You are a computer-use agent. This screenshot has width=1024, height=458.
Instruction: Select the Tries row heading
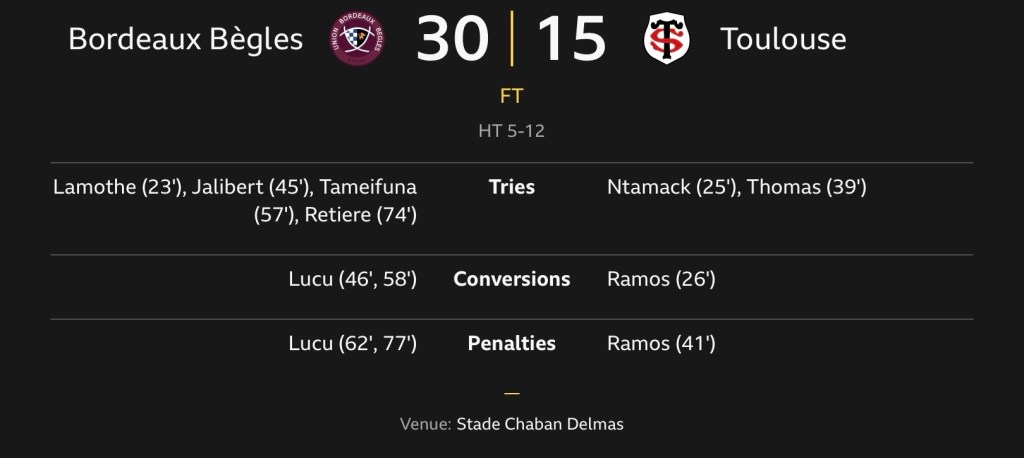coord(512,187)
